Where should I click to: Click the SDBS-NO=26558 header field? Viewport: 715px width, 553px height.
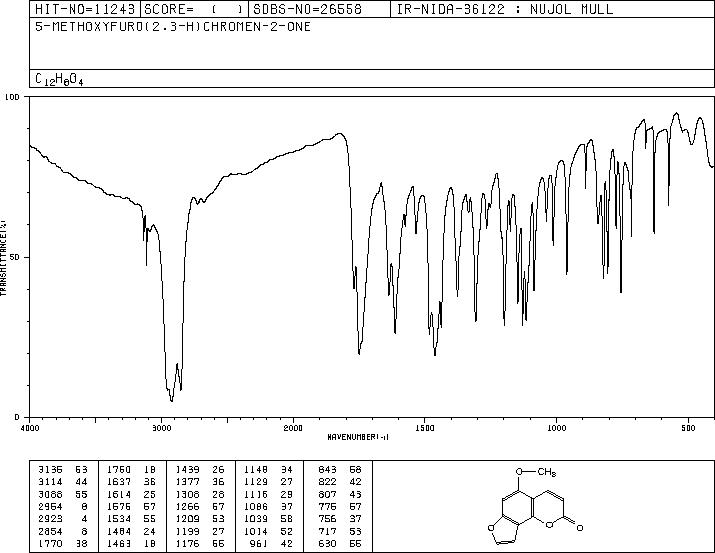coord(319,9)
